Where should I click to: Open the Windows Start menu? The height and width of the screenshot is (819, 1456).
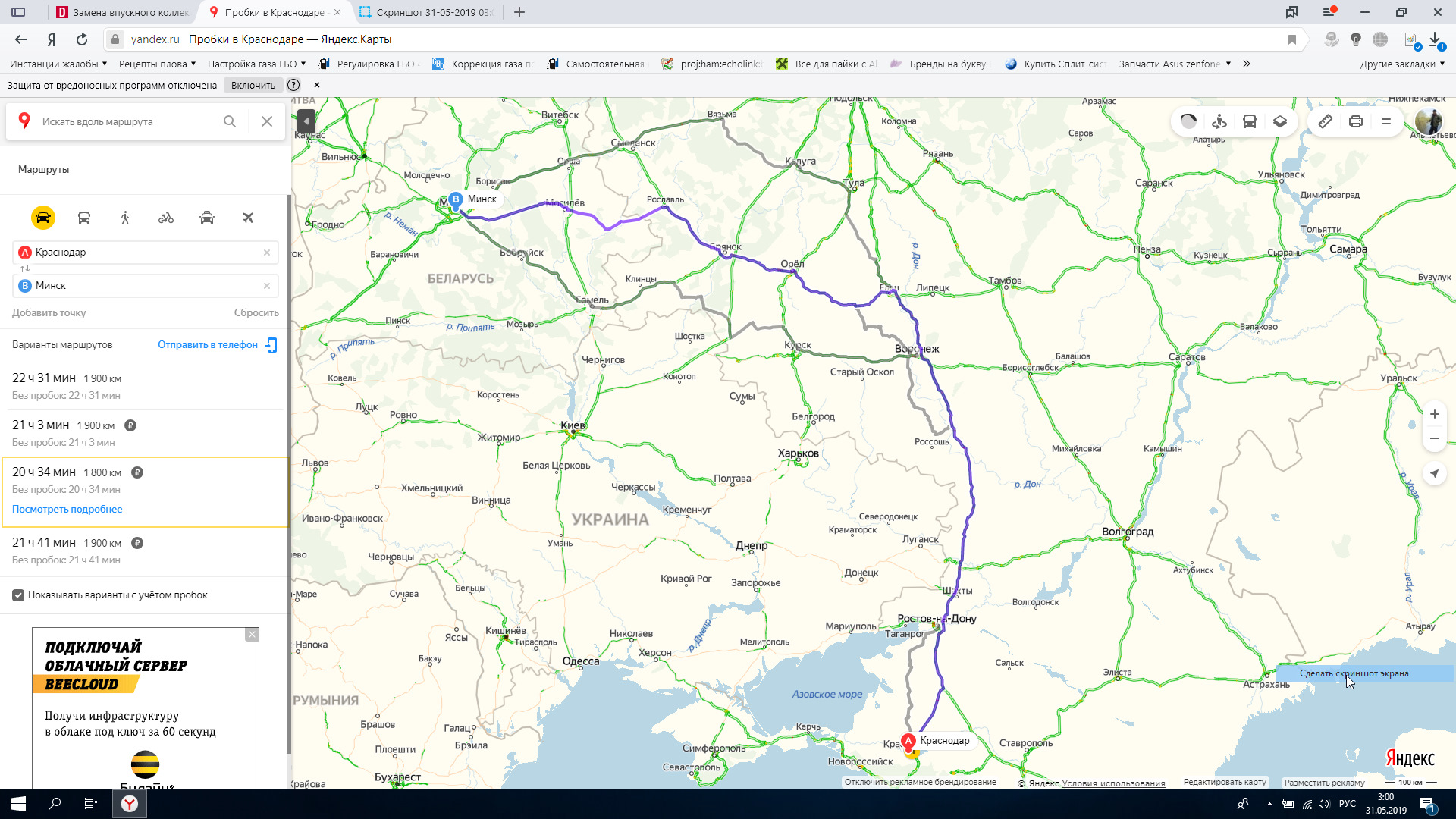point(18,804)
